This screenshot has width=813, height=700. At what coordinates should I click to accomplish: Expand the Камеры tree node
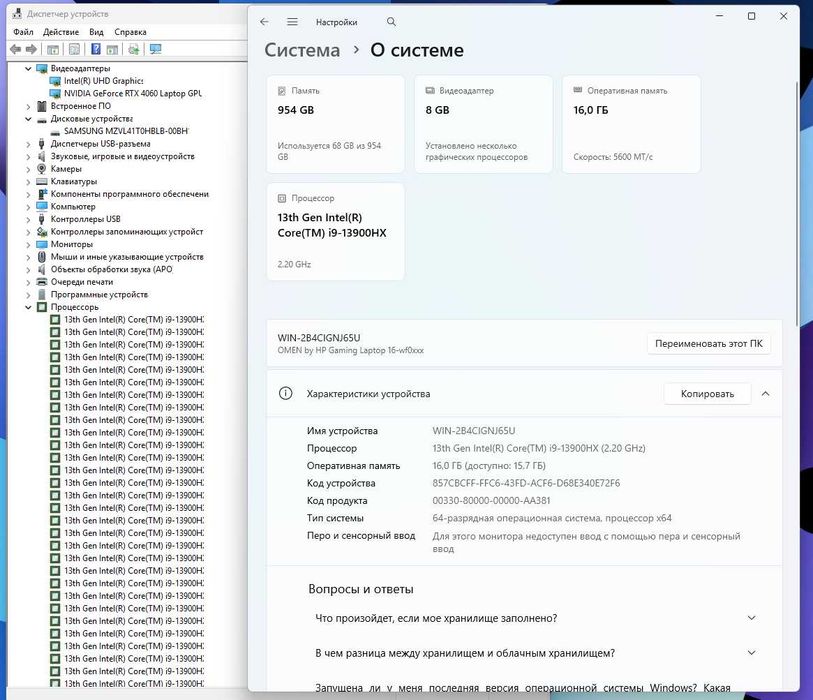tap(29, 169)
